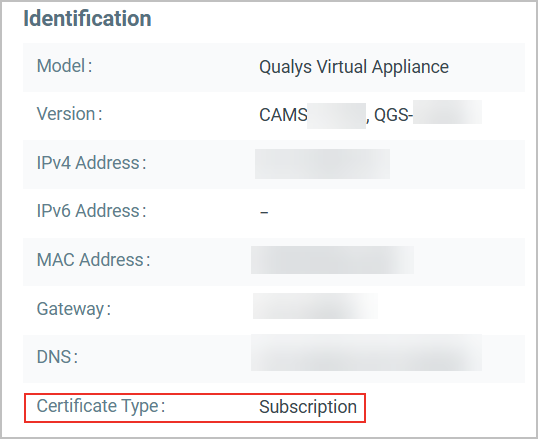538x439 pixels.
Task: Click the blurred Gateway value
Action: click(315, 306)
